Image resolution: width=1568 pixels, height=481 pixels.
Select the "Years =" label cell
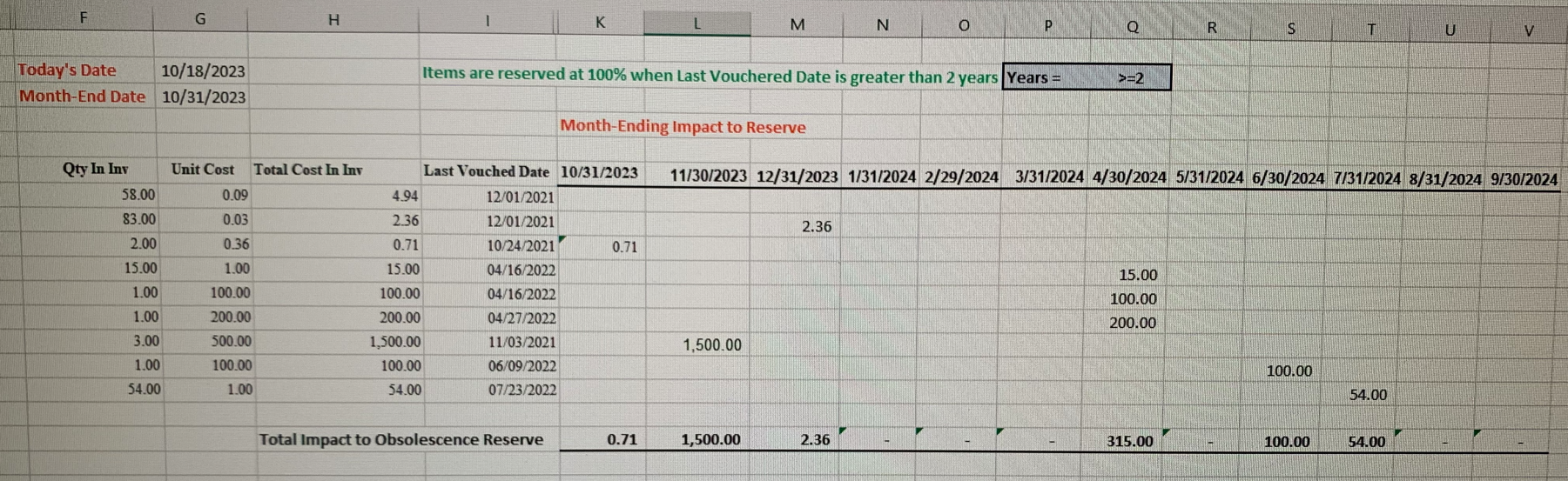(x=1033, y=77)
